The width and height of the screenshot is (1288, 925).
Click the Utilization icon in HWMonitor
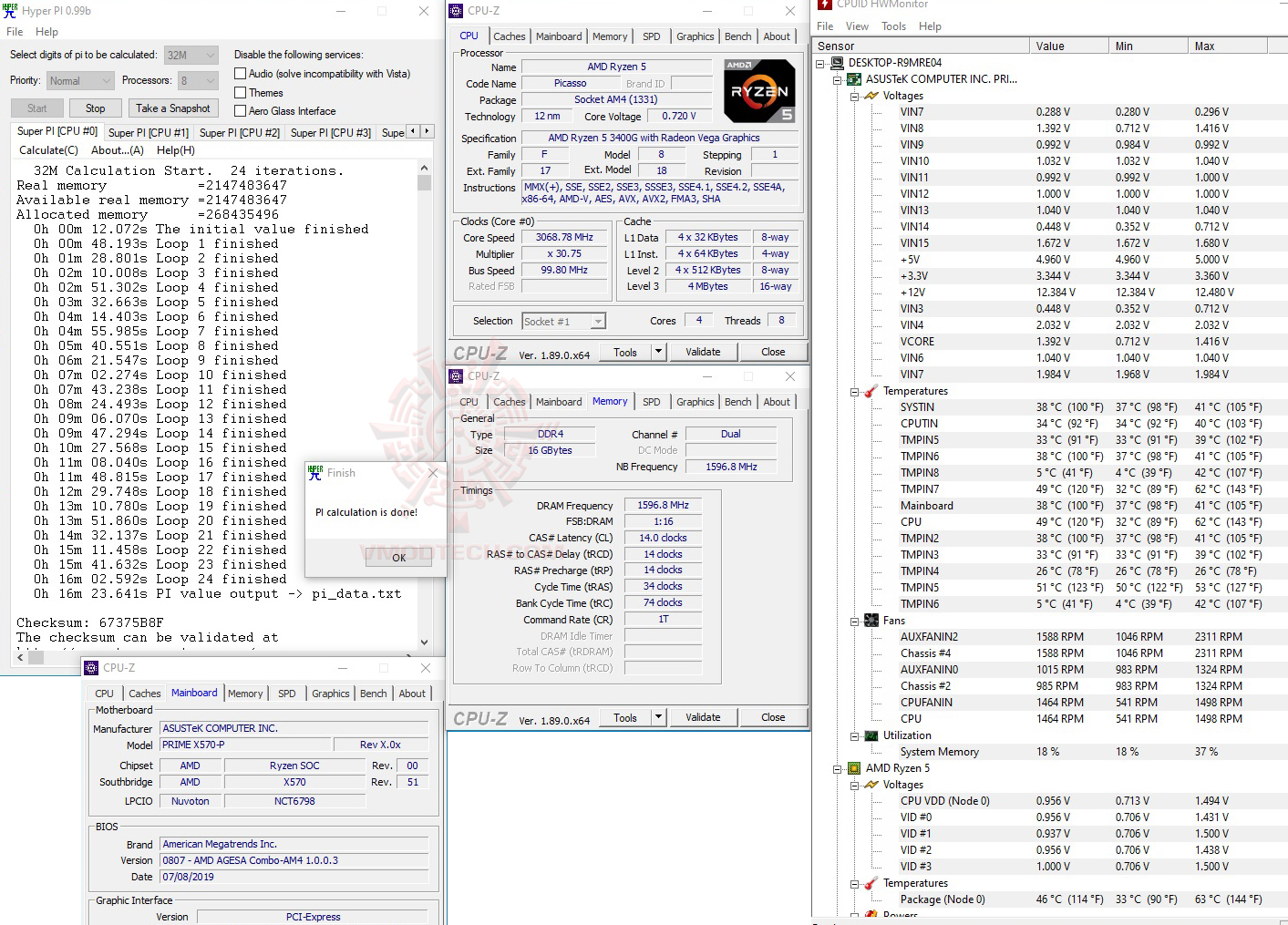[x=871, y=735]
